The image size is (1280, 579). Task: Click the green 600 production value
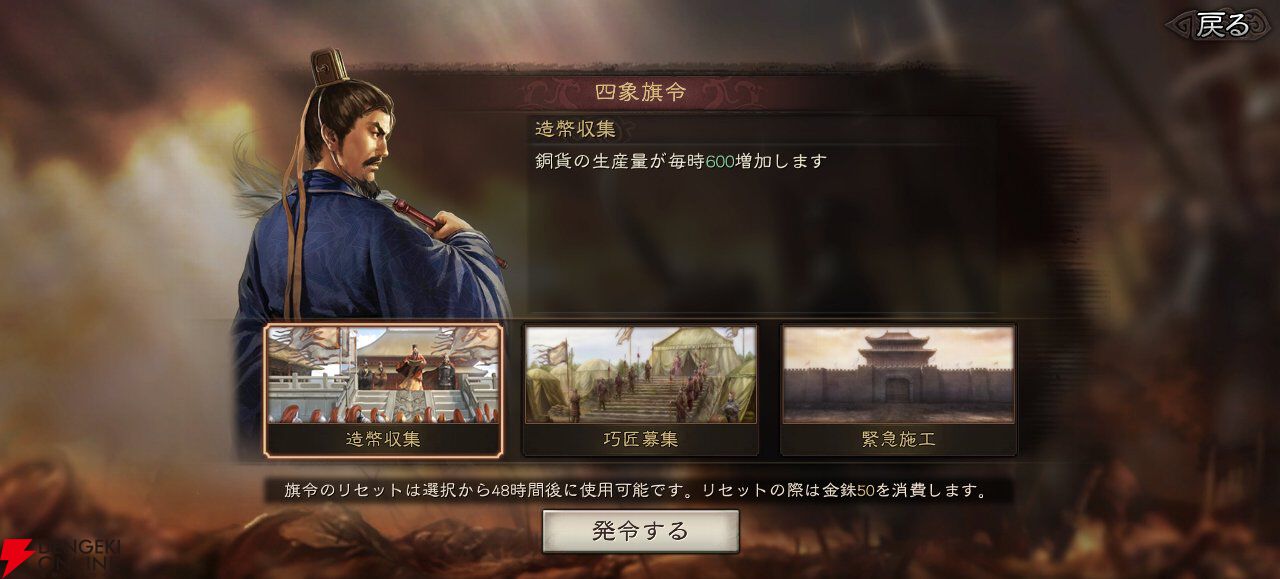coord(720,160)
